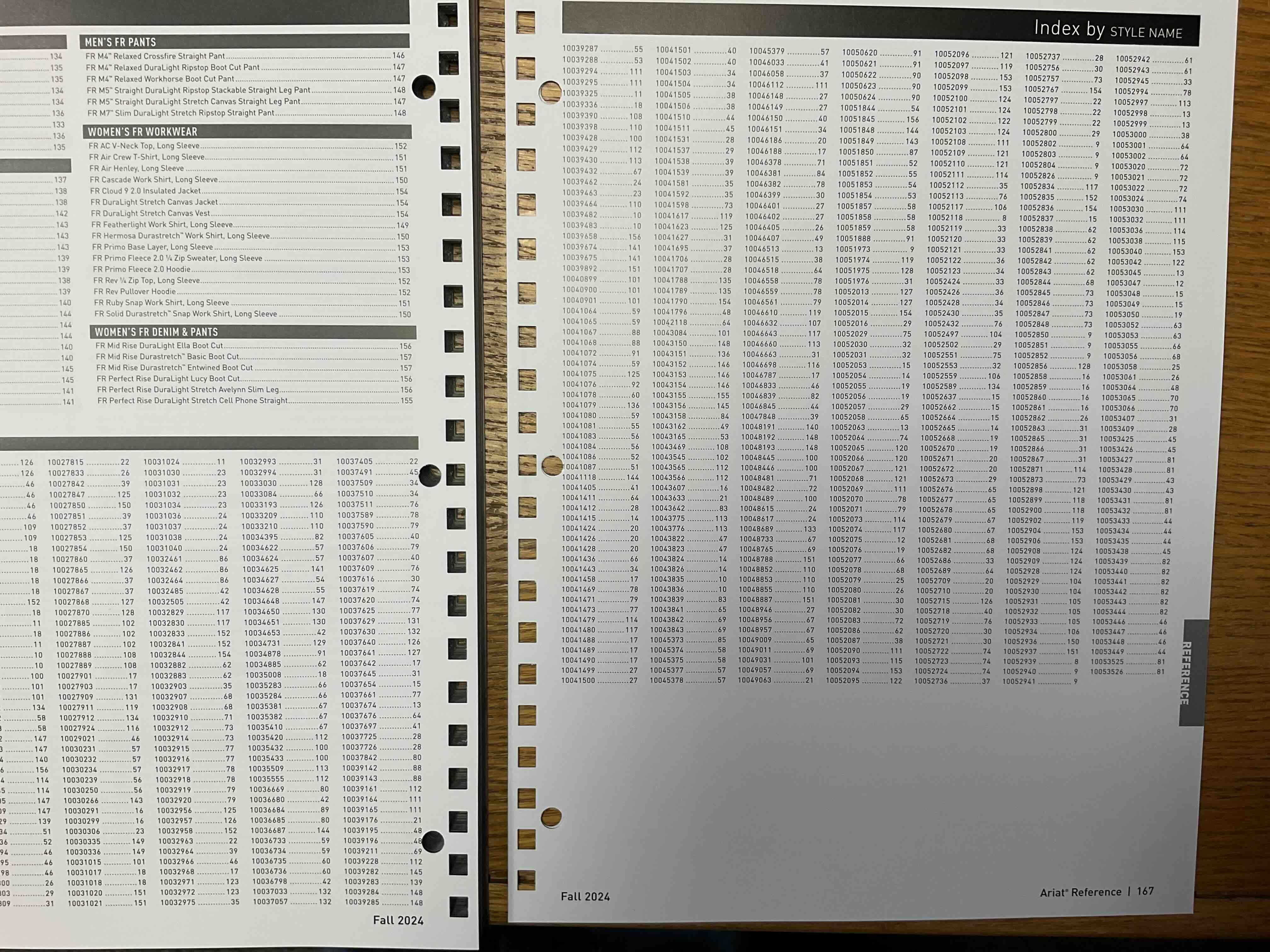Image resolution: width=1270 pixels, height=952 pixels.
Task: Select style number 10039287 in index
Action: point(580,49)
